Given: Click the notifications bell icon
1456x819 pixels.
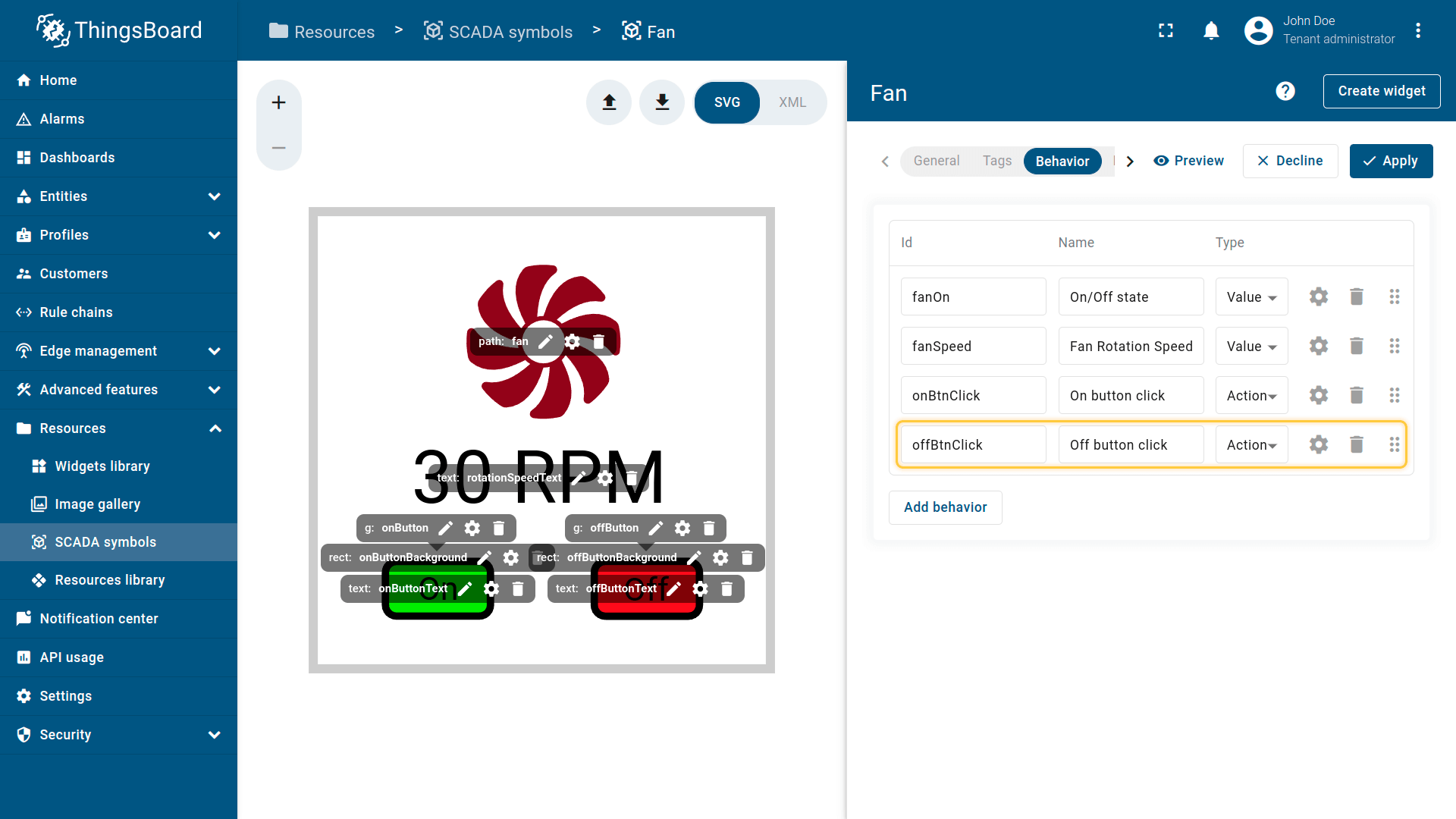Looking at the screenshot, I should [1211, 30].
